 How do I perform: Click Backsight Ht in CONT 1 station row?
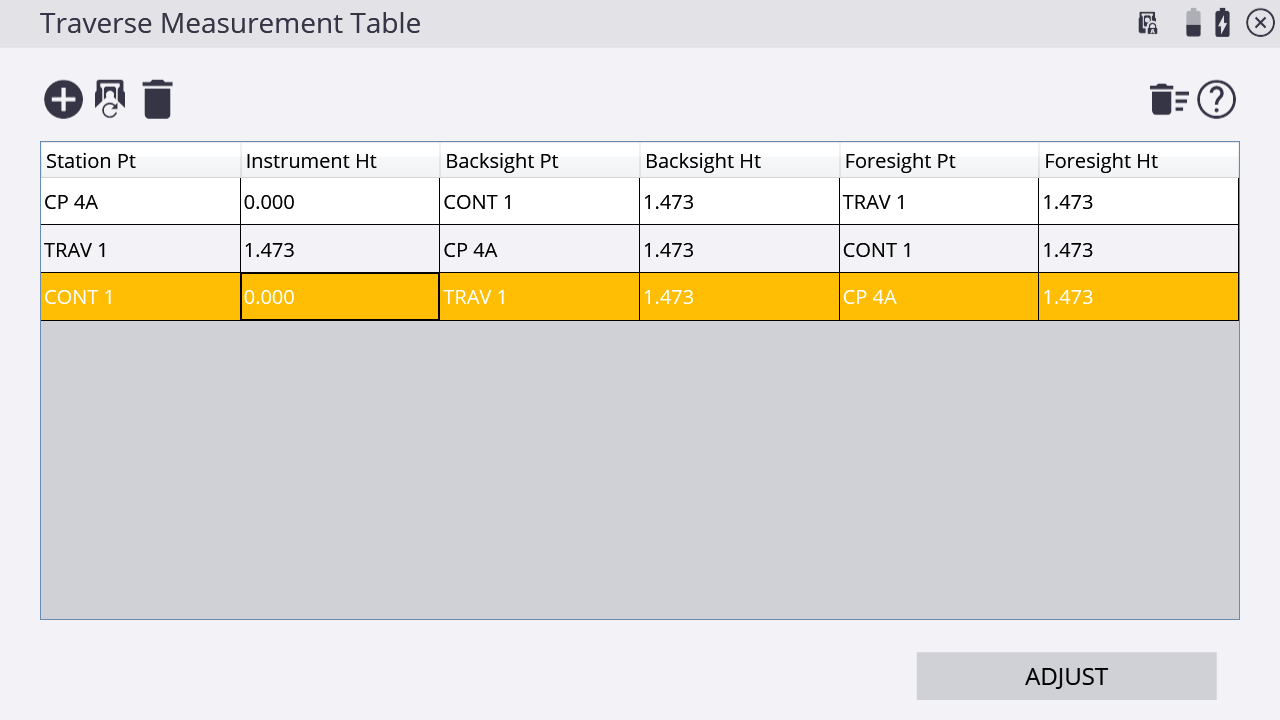(740, 297)
